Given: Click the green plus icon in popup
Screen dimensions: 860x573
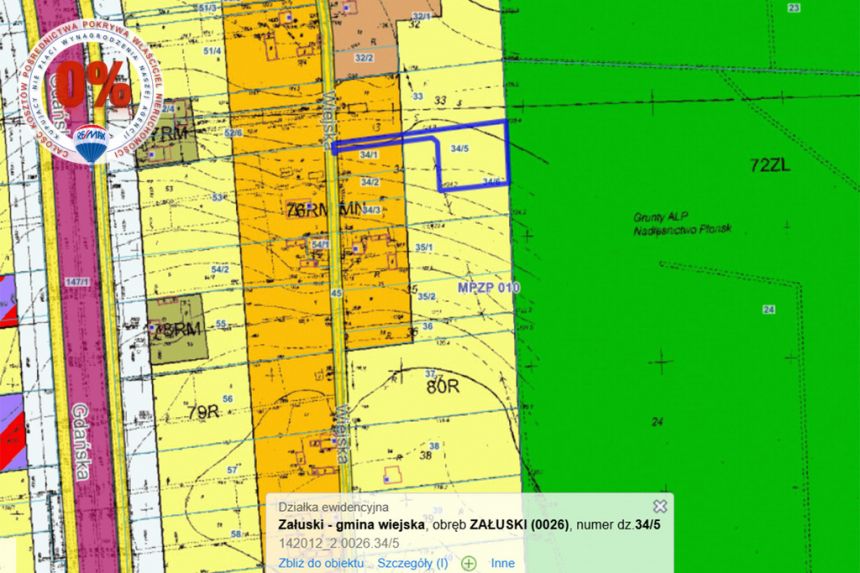Looking at the screenshot, I should (x=469, y=563).
